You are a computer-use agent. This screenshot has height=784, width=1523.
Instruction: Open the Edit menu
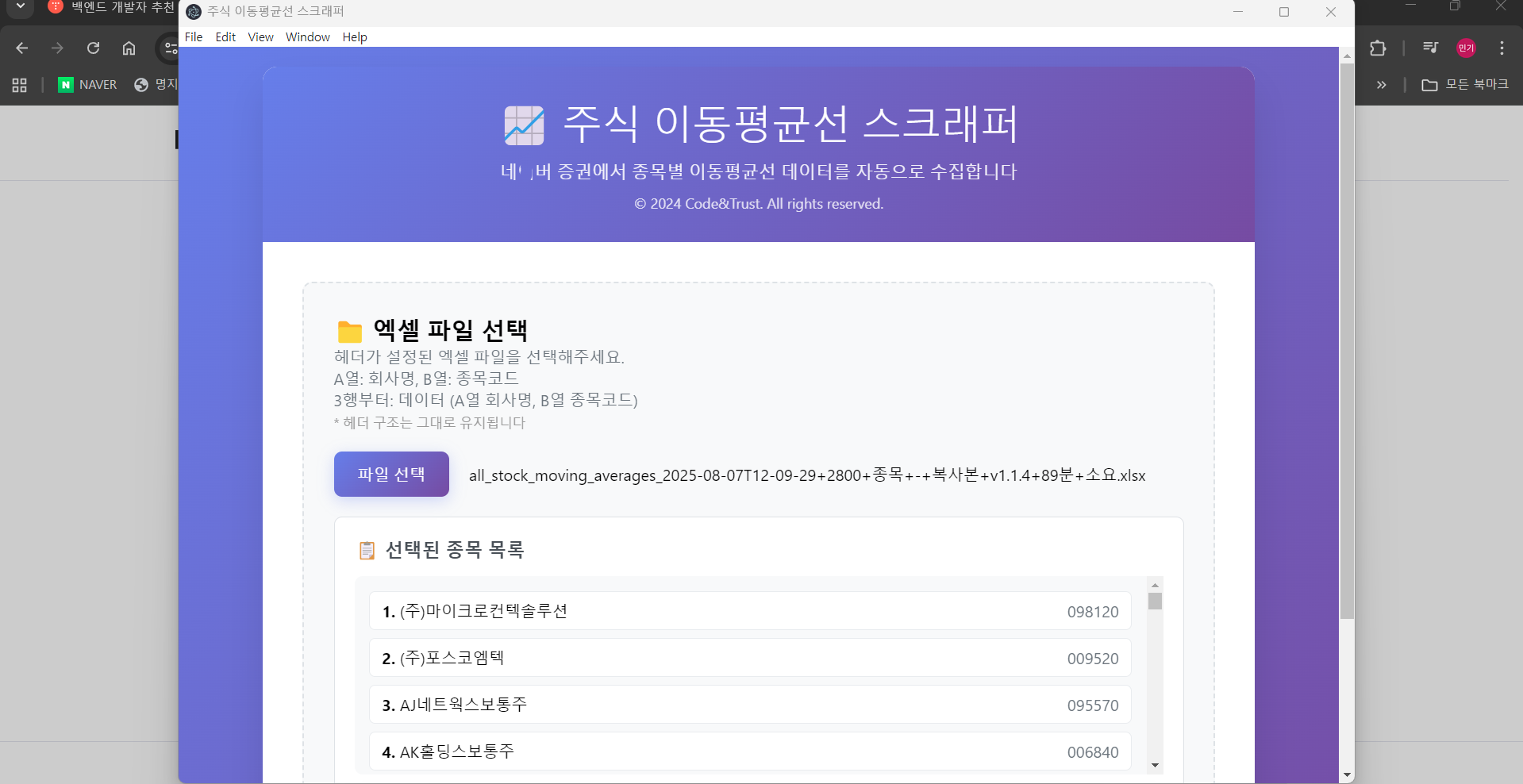225,37
